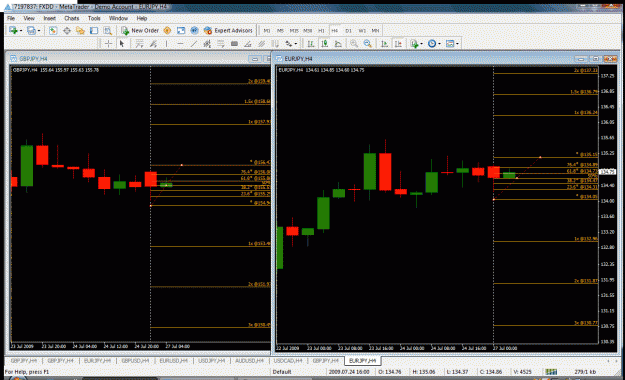This screenshot has height=380, width=625.
Task: Open the Tools menu
Action: point(94,18)
